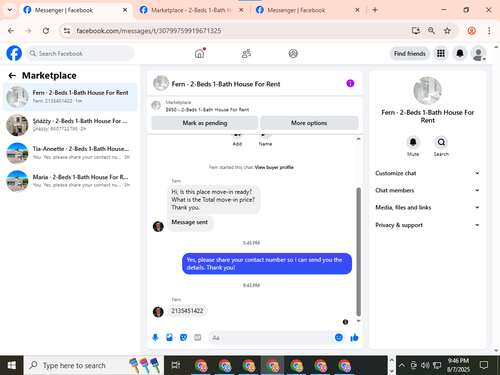Expand Customize chat section

coord(427,173)
